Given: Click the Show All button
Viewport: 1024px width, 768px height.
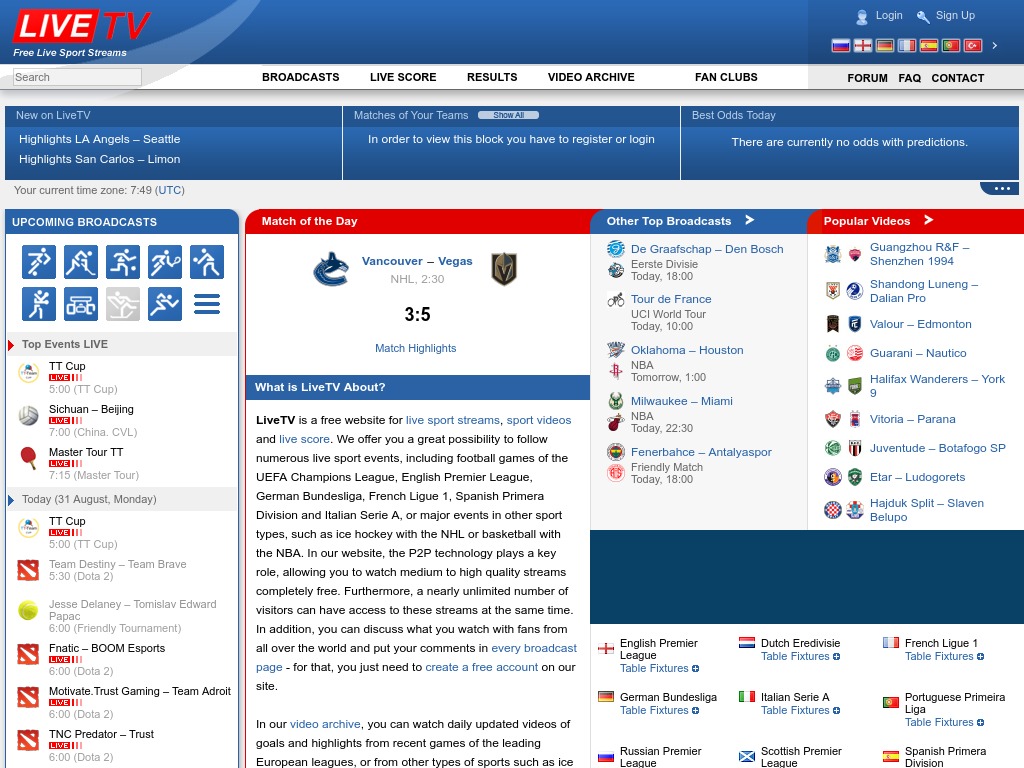Looking at the screenshot, I should coord(508,115).
